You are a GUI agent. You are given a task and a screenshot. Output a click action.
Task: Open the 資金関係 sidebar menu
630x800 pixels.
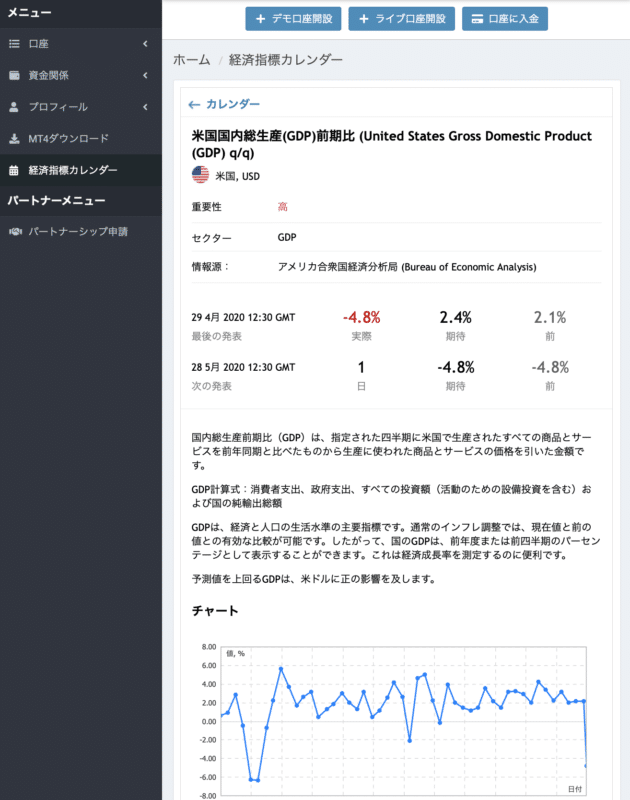coord(81,76)
